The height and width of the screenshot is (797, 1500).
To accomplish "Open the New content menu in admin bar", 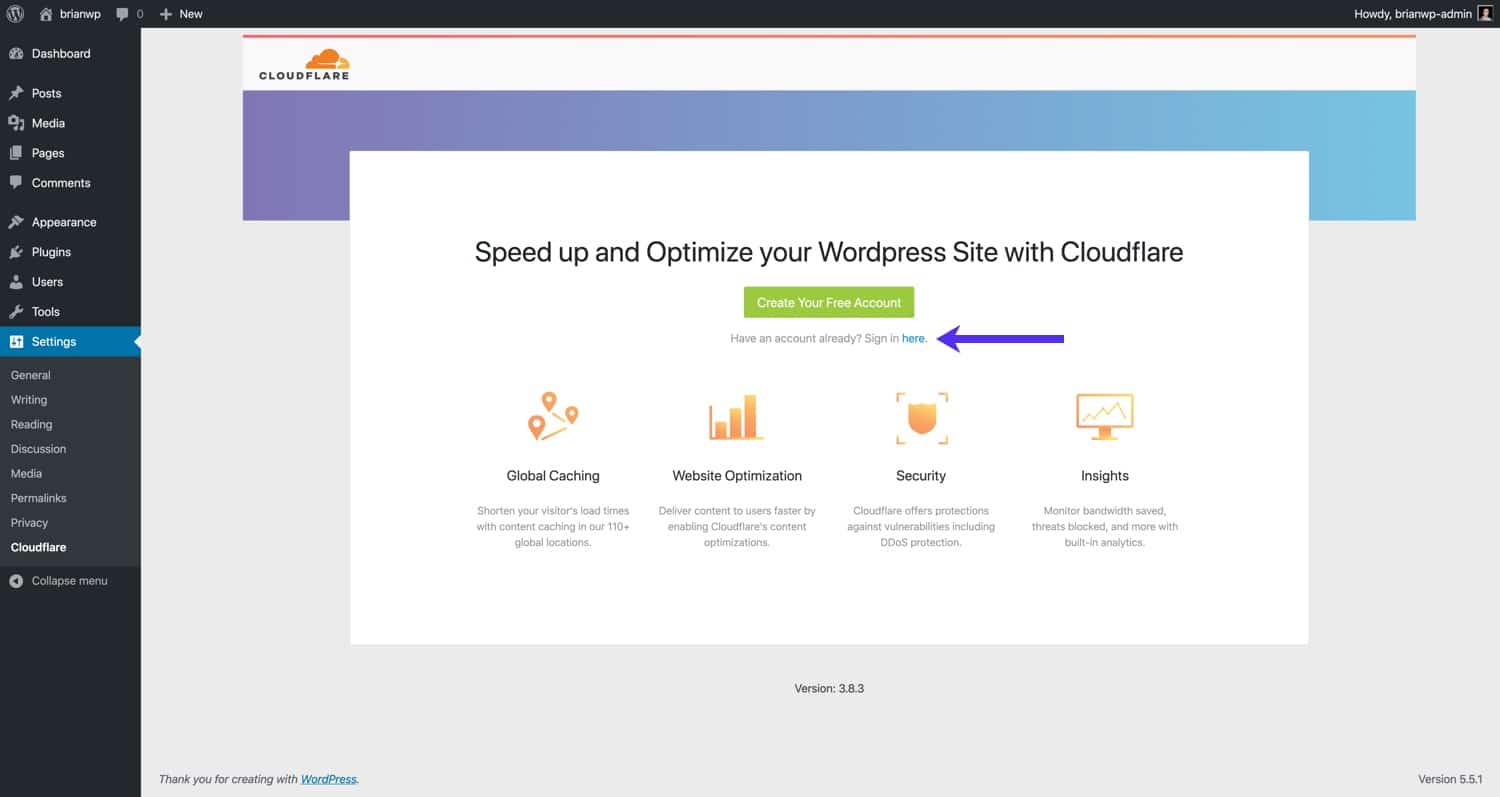I will pyautogui.click(x=180, y=14).
